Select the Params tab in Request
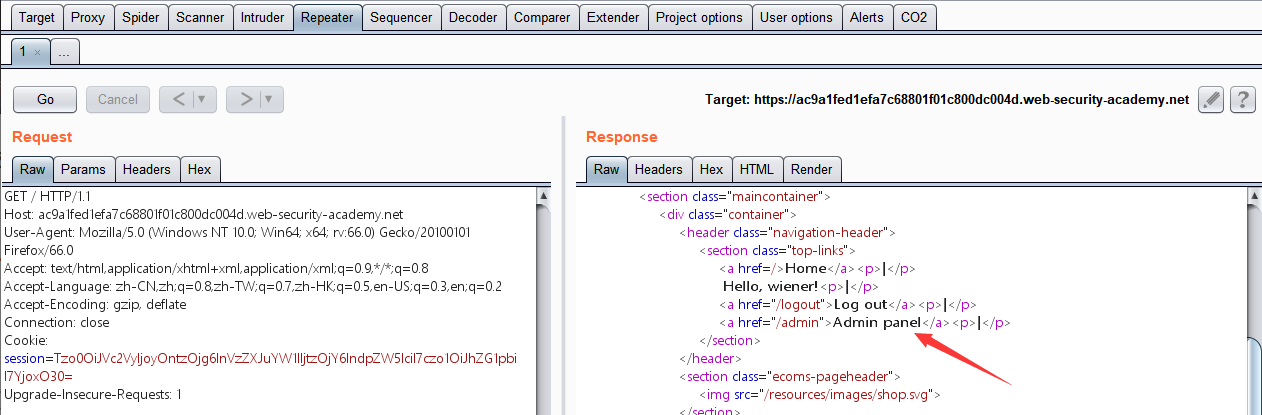Viewport: 1262px width, 415px height. [x=83, y=169]
